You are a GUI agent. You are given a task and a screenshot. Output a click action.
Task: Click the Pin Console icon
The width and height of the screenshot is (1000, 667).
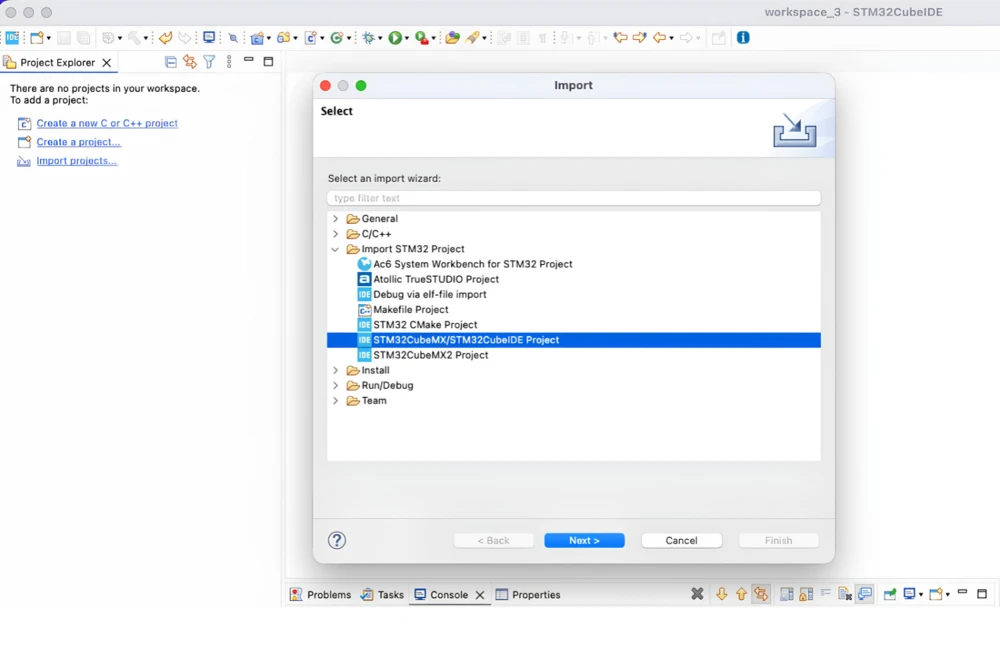click(x=890, y=594)
